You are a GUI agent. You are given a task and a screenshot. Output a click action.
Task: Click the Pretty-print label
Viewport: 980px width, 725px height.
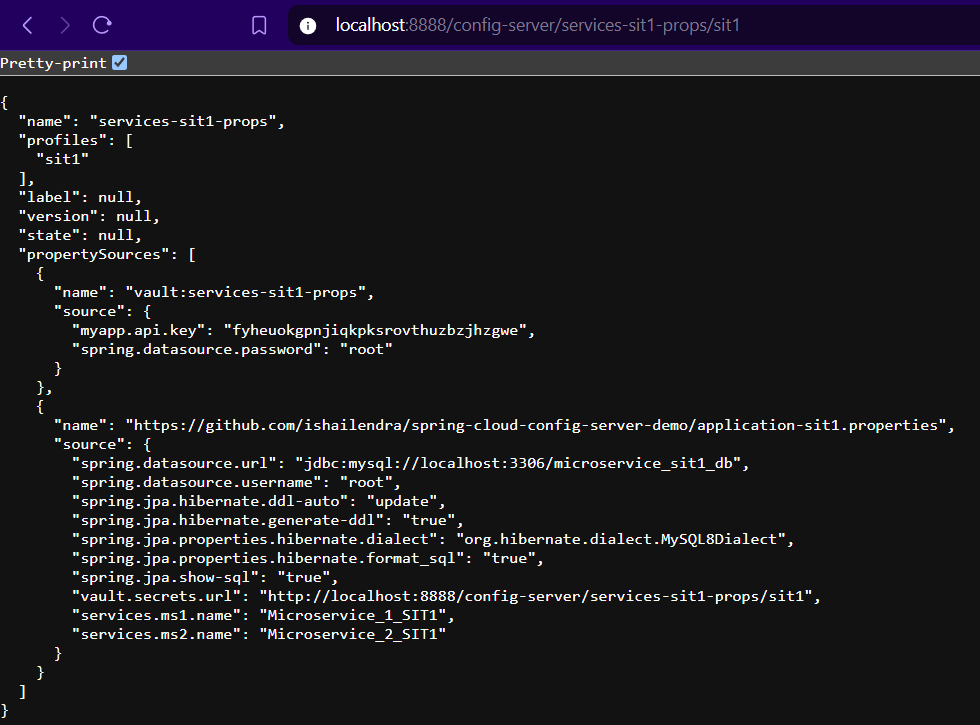[x=53, y=63]
